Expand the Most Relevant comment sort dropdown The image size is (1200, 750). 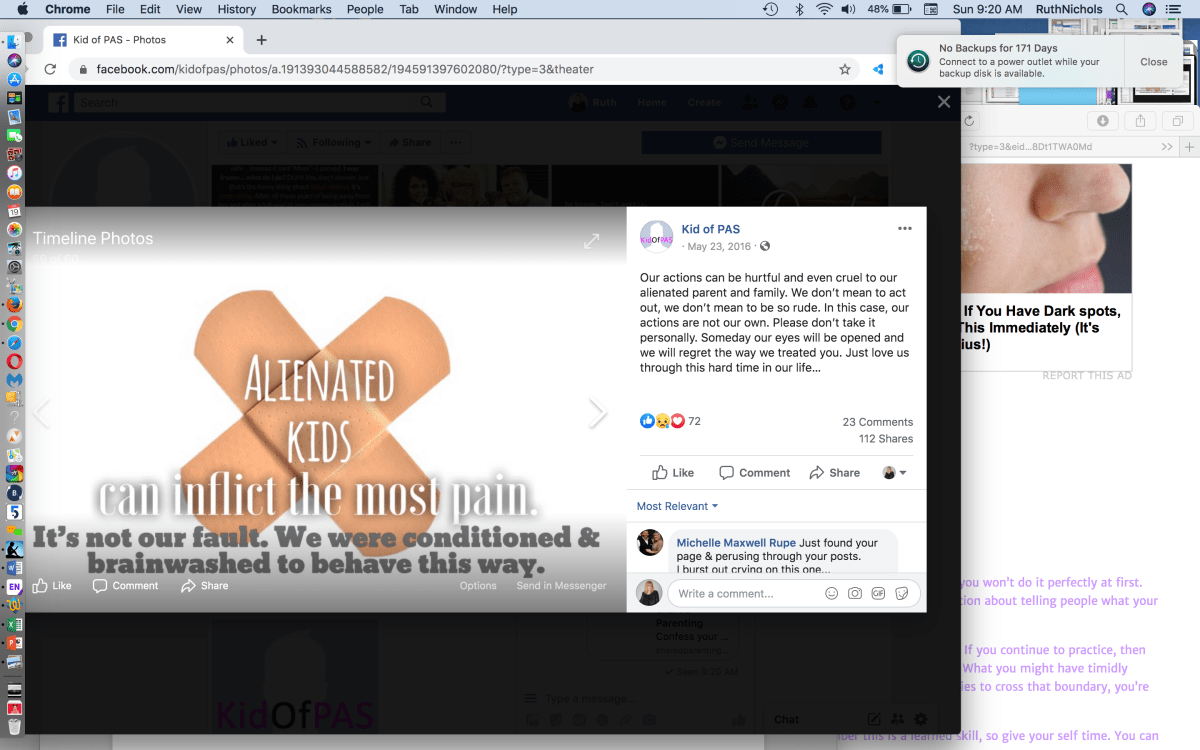click(677, 506)
